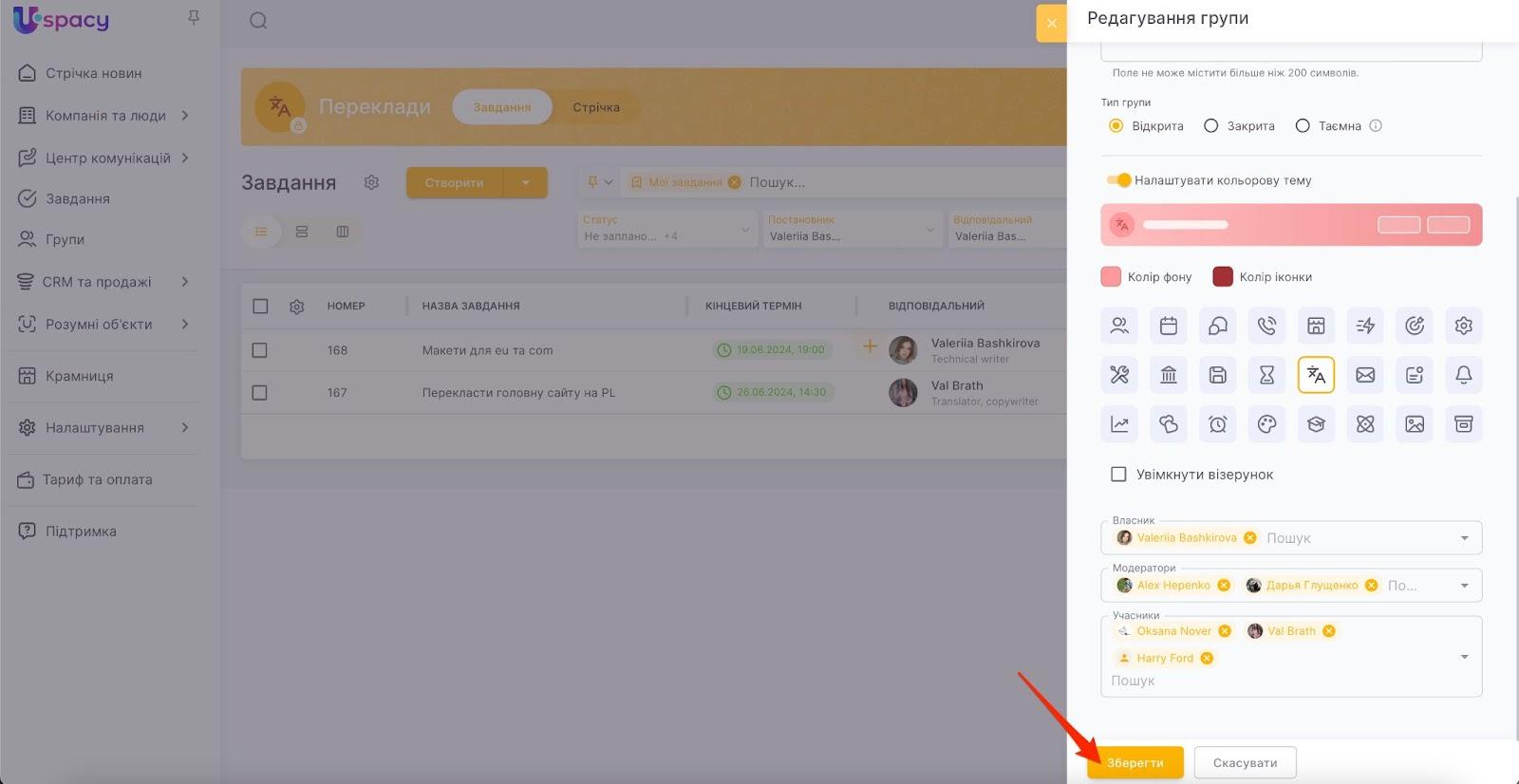
Task: Choose the chat bubbles group icon
Action: point(1218,326)
